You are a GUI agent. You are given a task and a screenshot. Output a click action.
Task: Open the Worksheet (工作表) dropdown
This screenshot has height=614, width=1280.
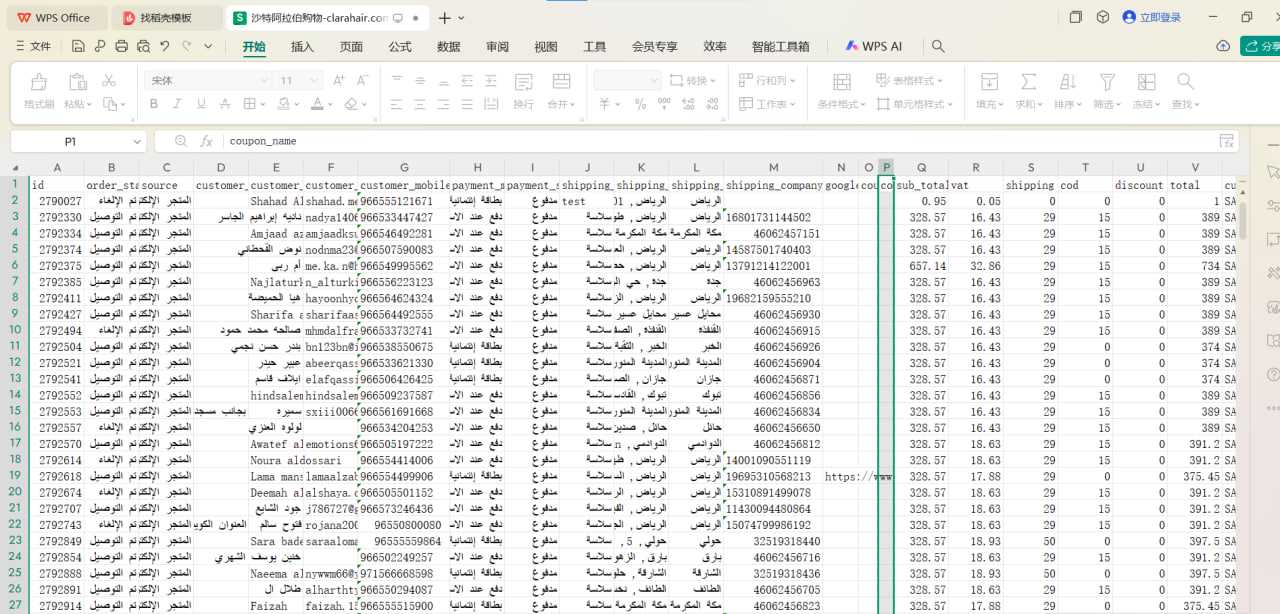pos(767,104)
